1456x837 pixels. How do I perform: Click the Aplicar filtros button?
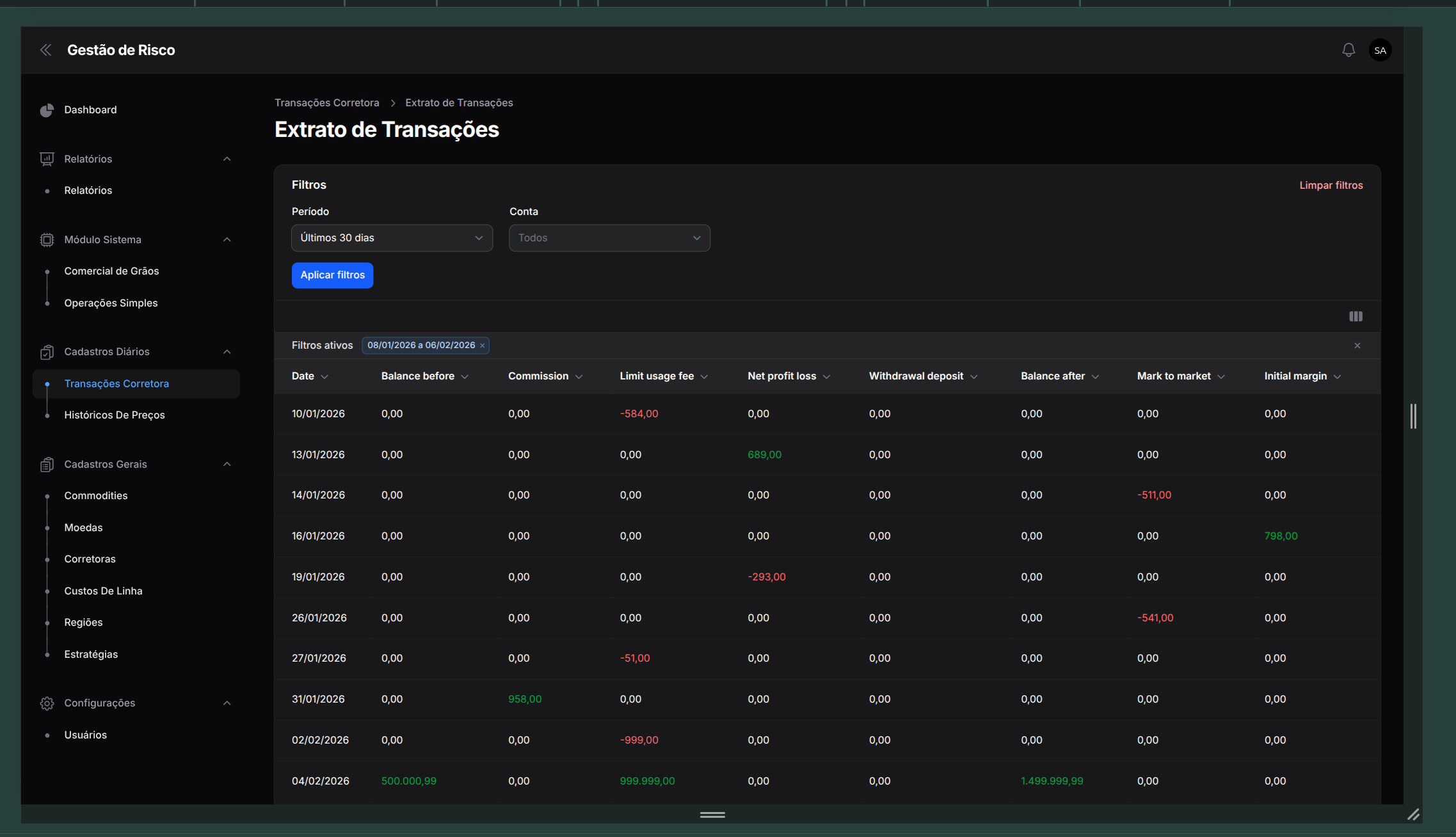[332, 275]
